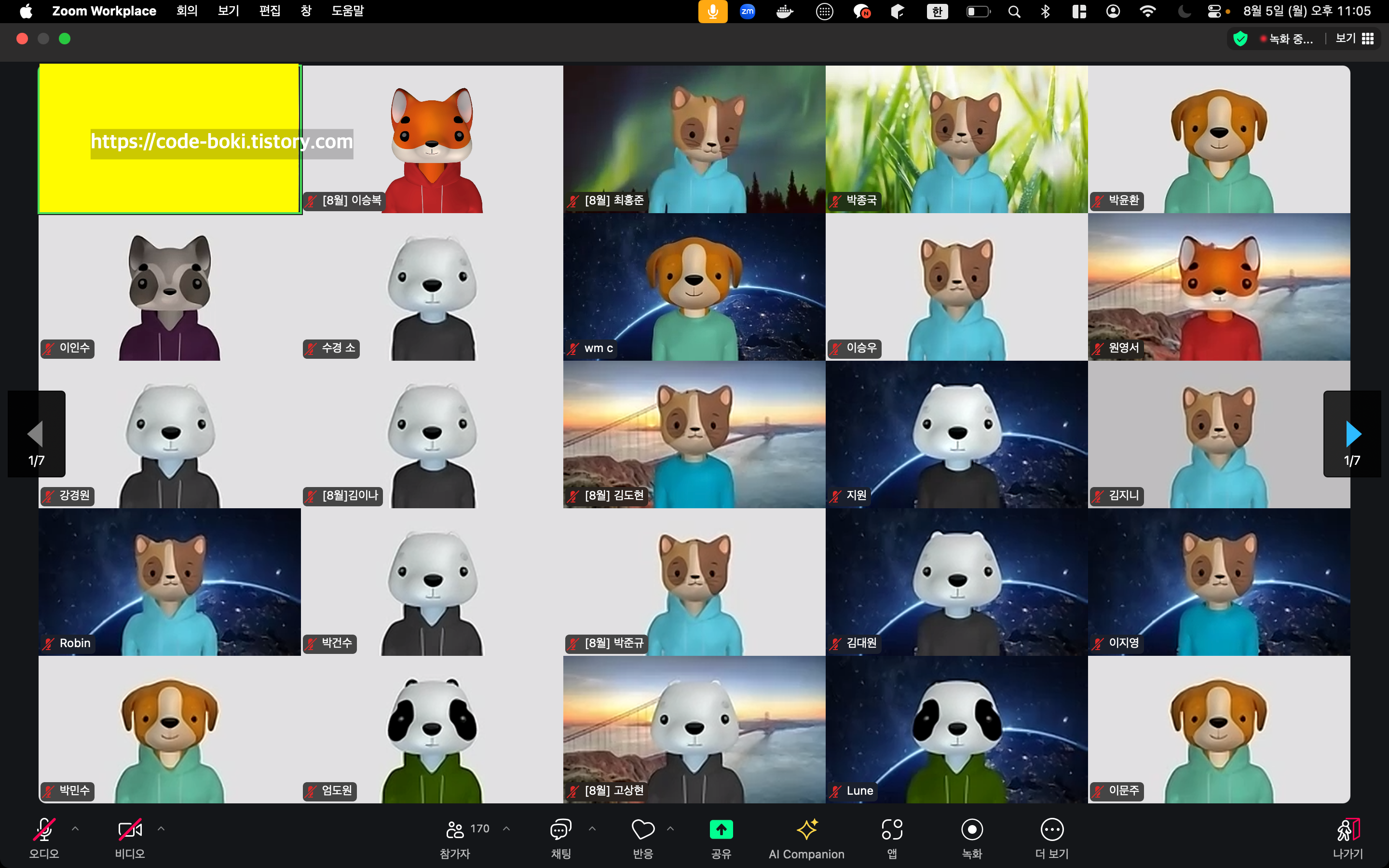Image resolution: width=1389 pixels, height=868 pixels.
Task: Open the 도움말 menu in menu bar
Action: (347, 11)
